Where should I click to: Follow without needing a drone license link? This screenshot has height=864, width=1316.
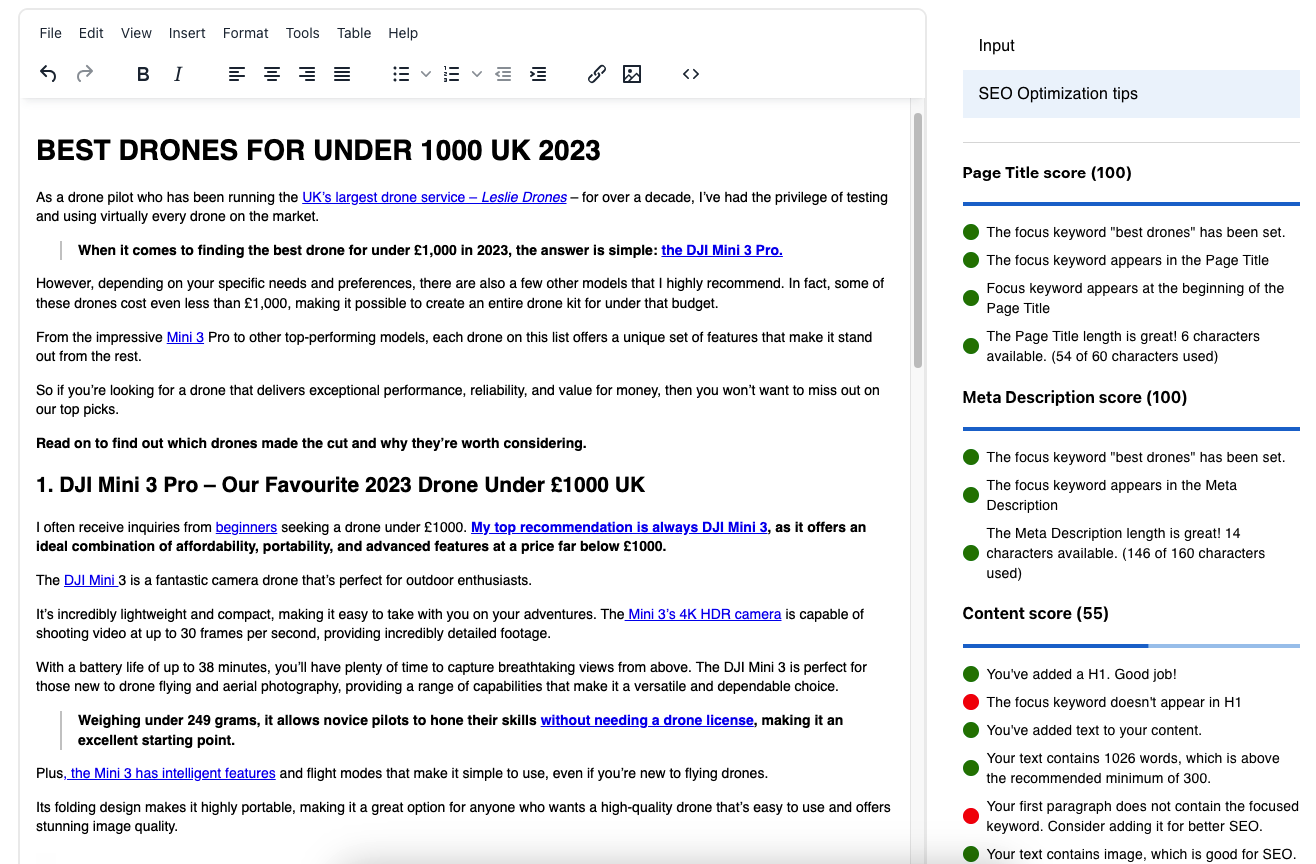point(647,720)
